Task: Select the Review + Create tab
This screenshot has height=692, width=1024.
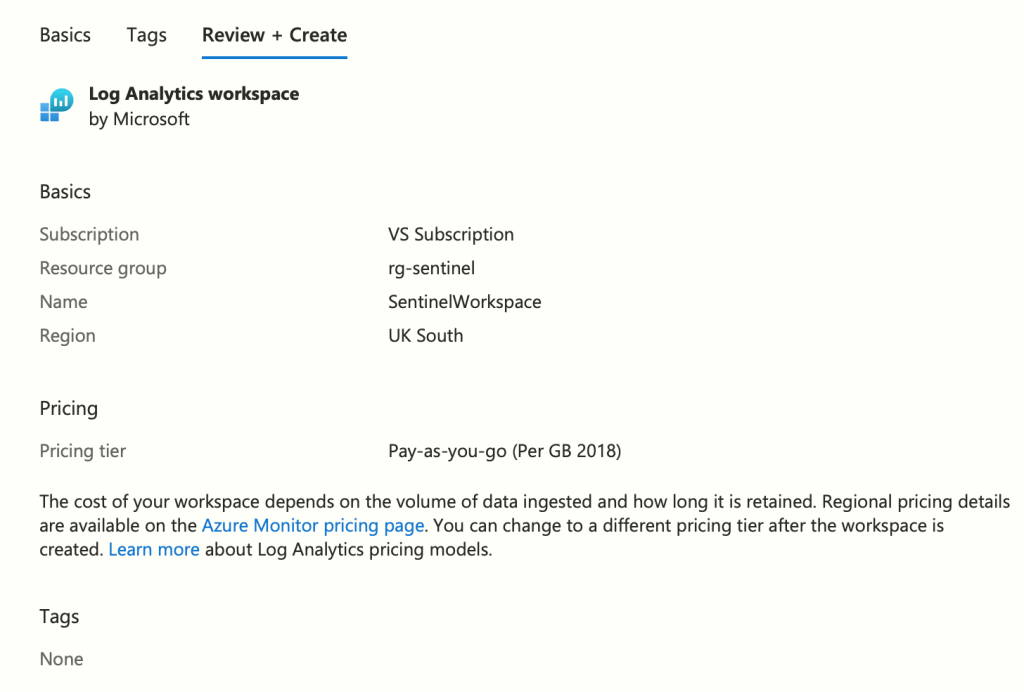Action: coord(274,35)
